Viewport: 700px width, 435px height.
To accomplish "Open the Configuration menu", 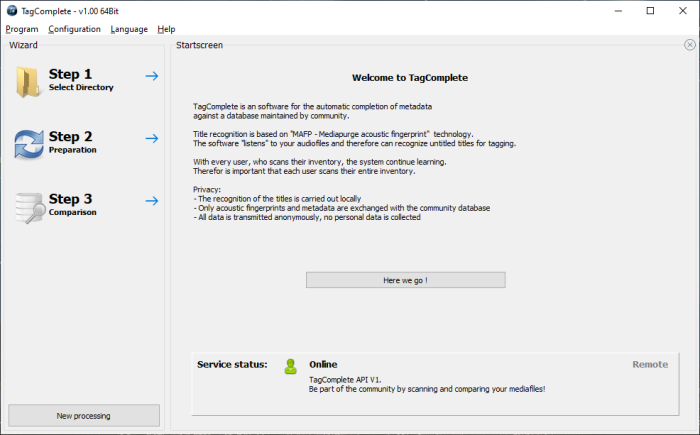I will 75,29.
